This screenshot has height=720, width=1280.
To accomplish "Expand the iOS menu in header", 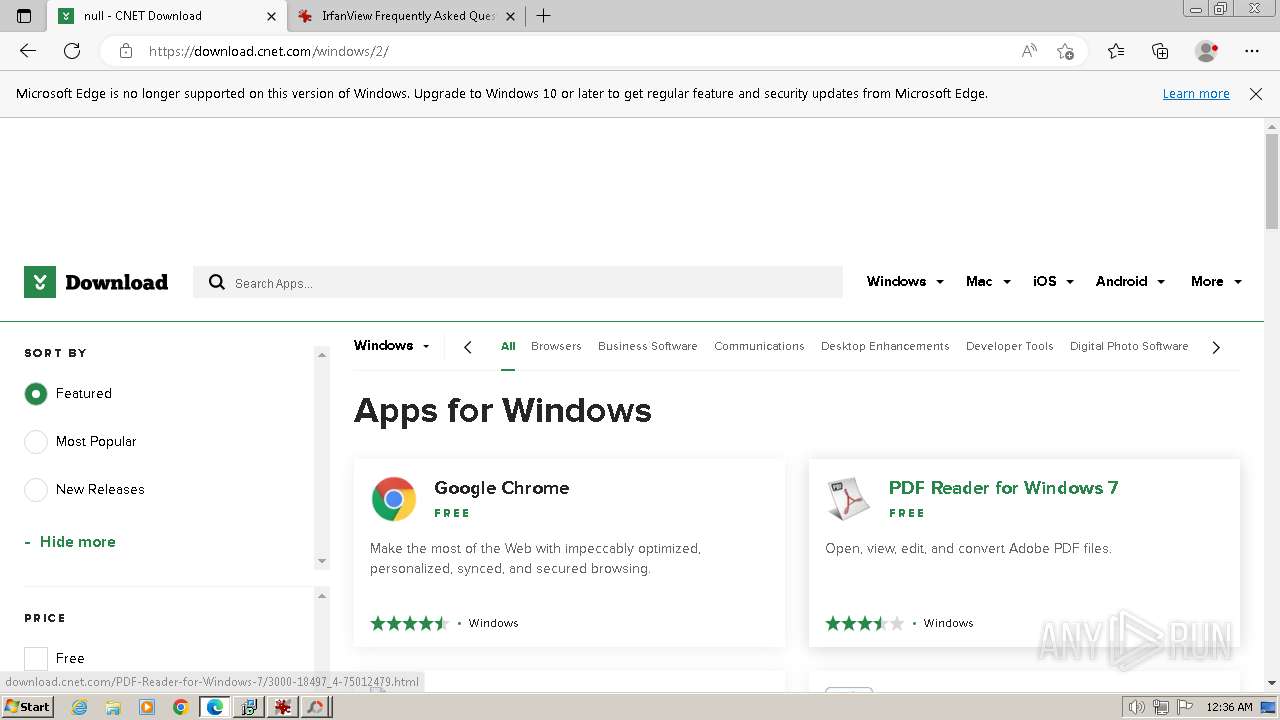I will 1053,282.
